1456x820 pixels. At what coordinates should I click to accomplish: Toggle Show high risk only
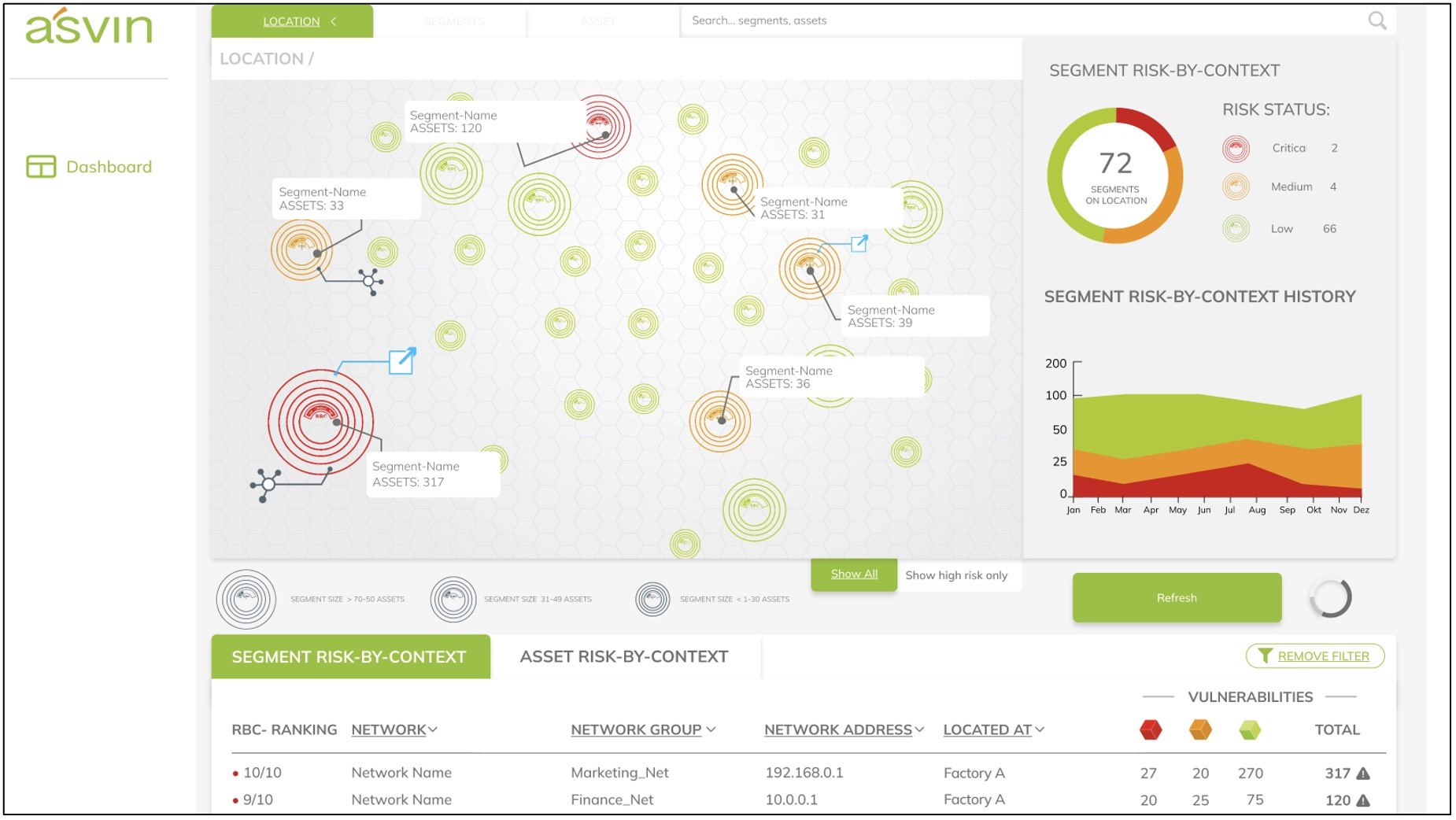pos(955,575)
